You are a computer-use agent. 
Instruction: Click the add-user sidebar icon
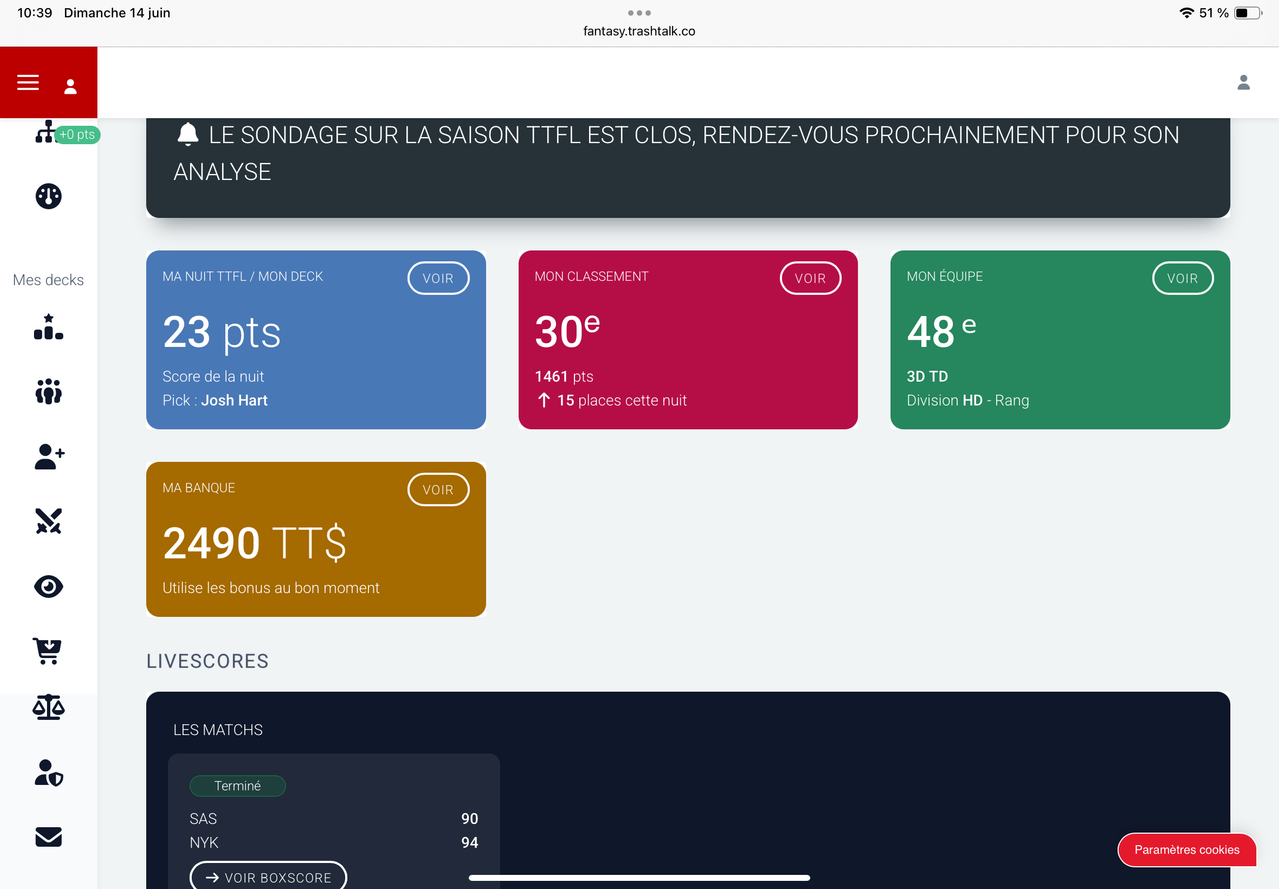[49, 457]
